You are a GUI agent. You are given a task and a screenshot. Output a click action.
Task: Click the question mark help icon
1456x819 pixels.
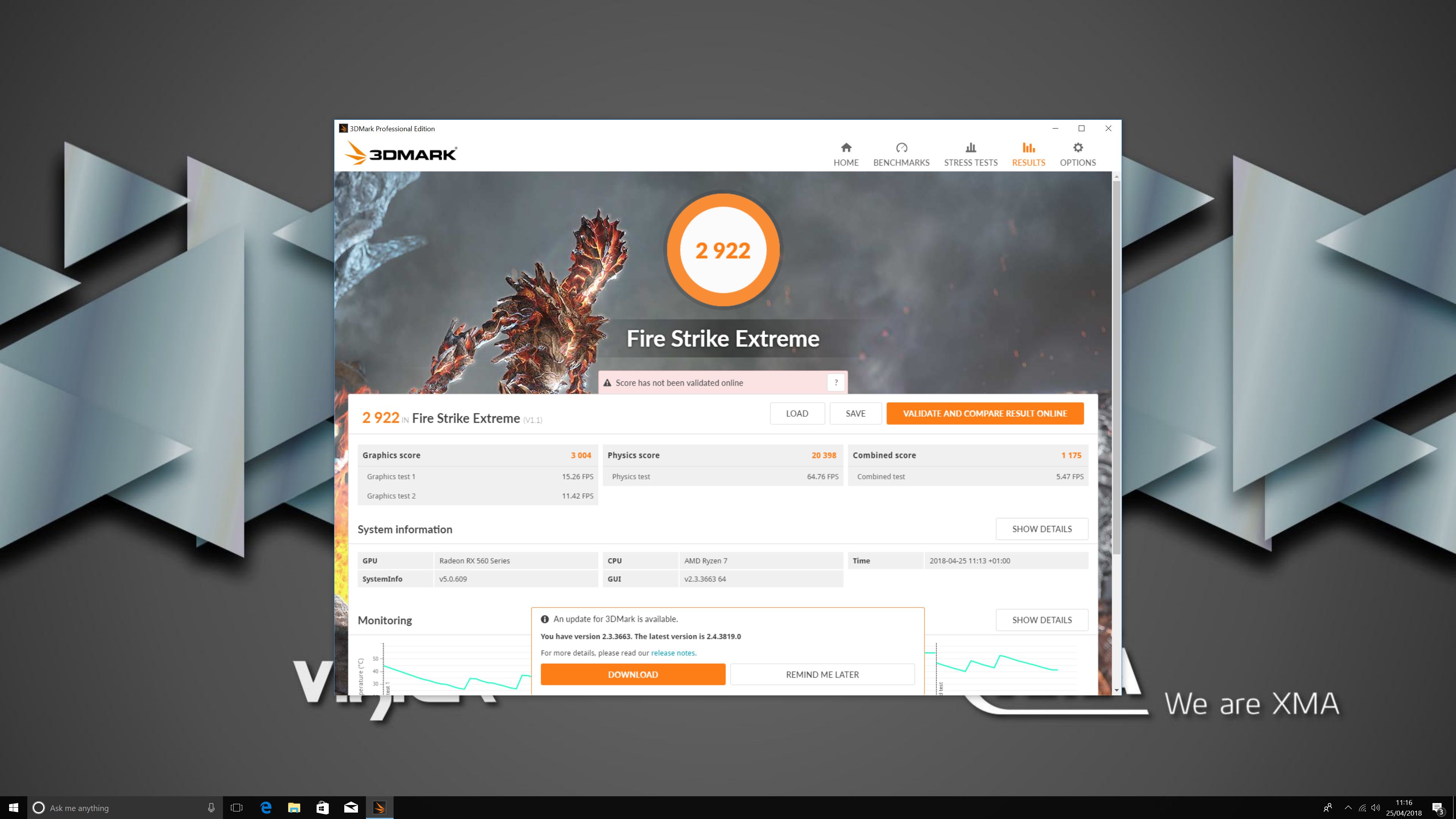836,383
